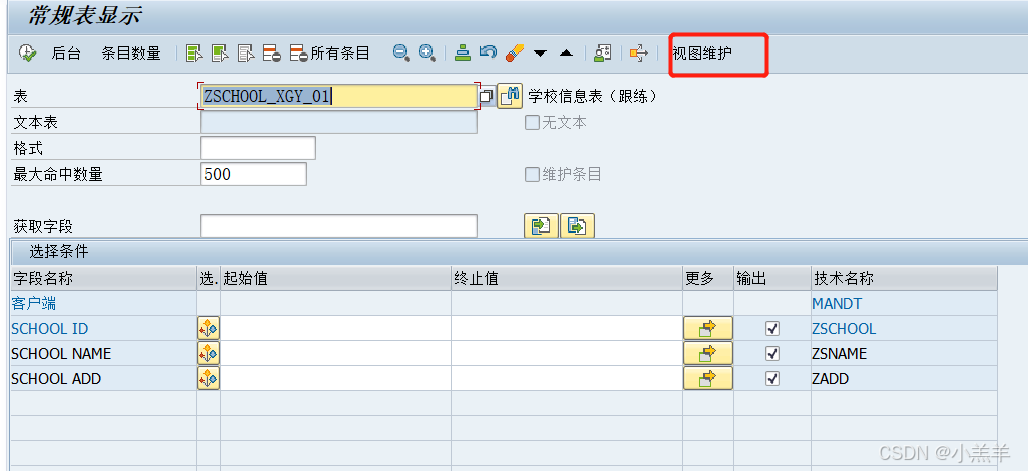The height and width of the screenshot is (471, 1028).
Task: Click the 更多 column header
Action: point(708,278)
